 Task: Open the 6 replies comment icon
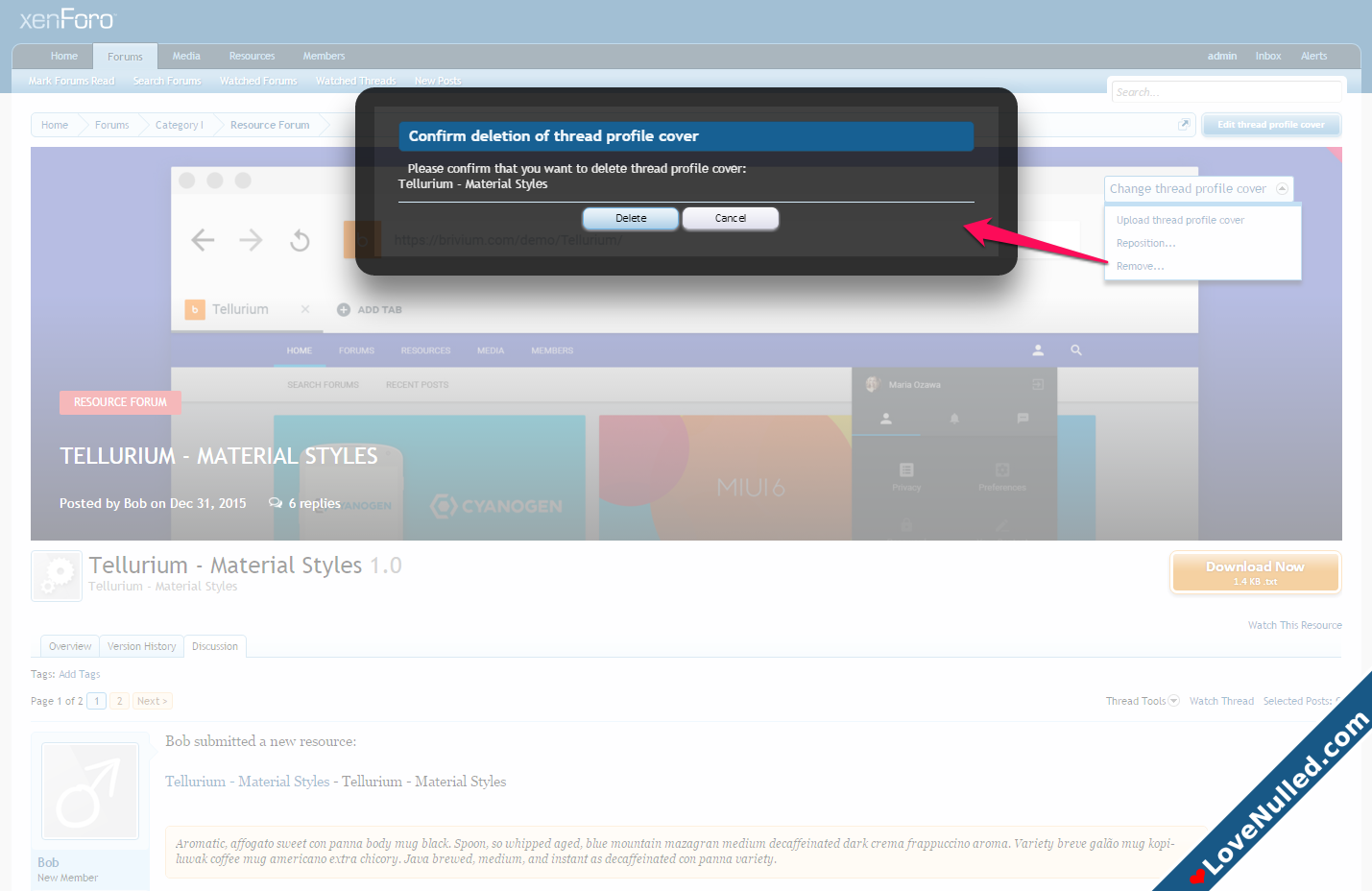[x=276, y=503]
